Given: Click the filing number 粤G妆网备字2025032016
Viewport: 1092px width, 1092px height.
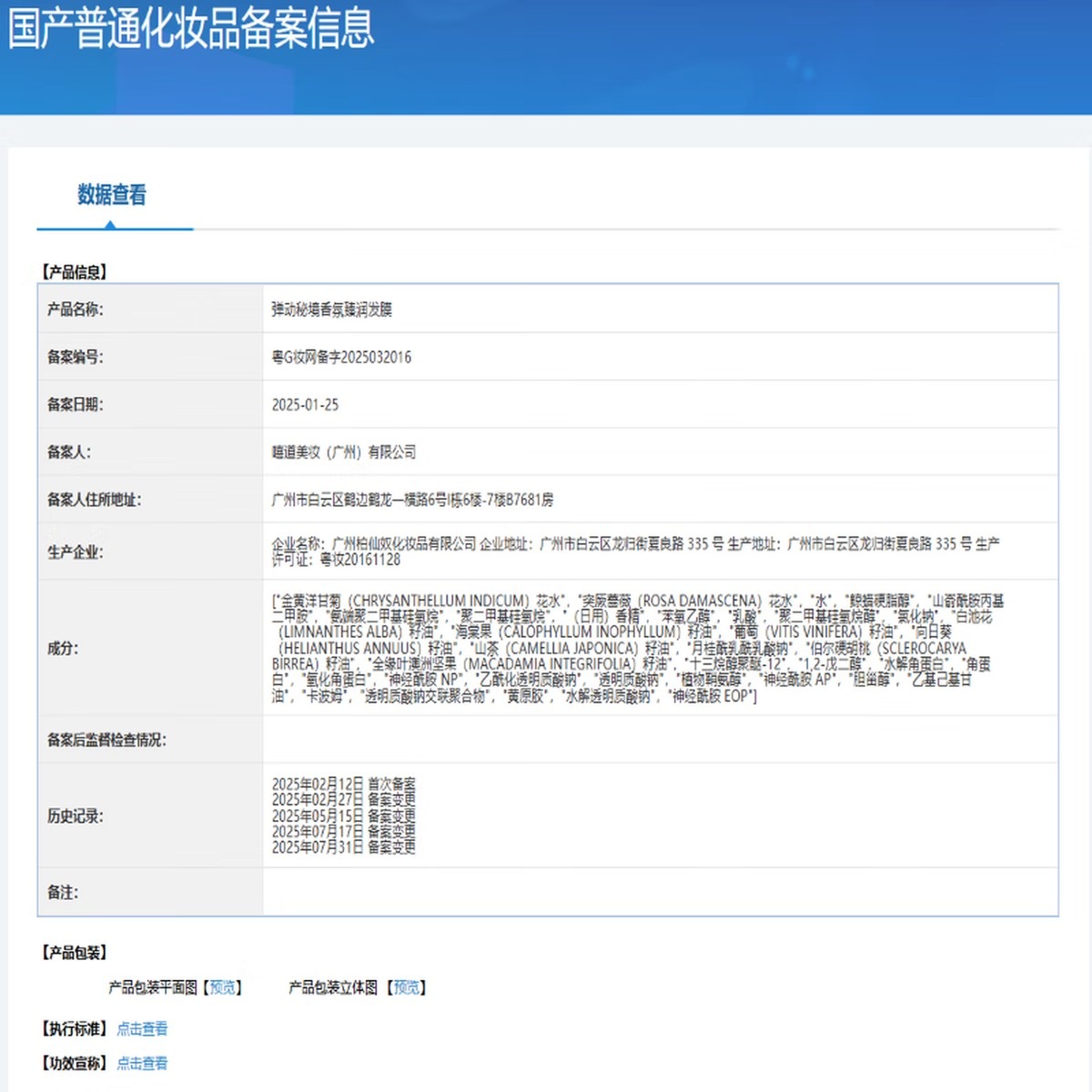Looking at the screenshot, I should [341, 357].
